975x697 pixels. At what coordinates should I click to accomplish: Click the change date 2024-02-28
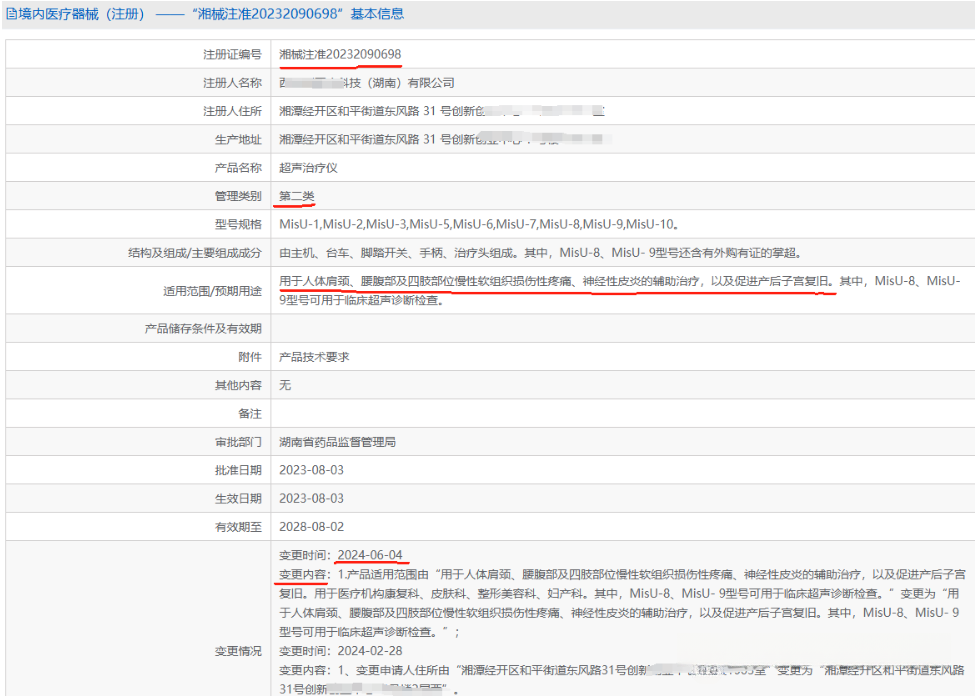tap(369, 651)
